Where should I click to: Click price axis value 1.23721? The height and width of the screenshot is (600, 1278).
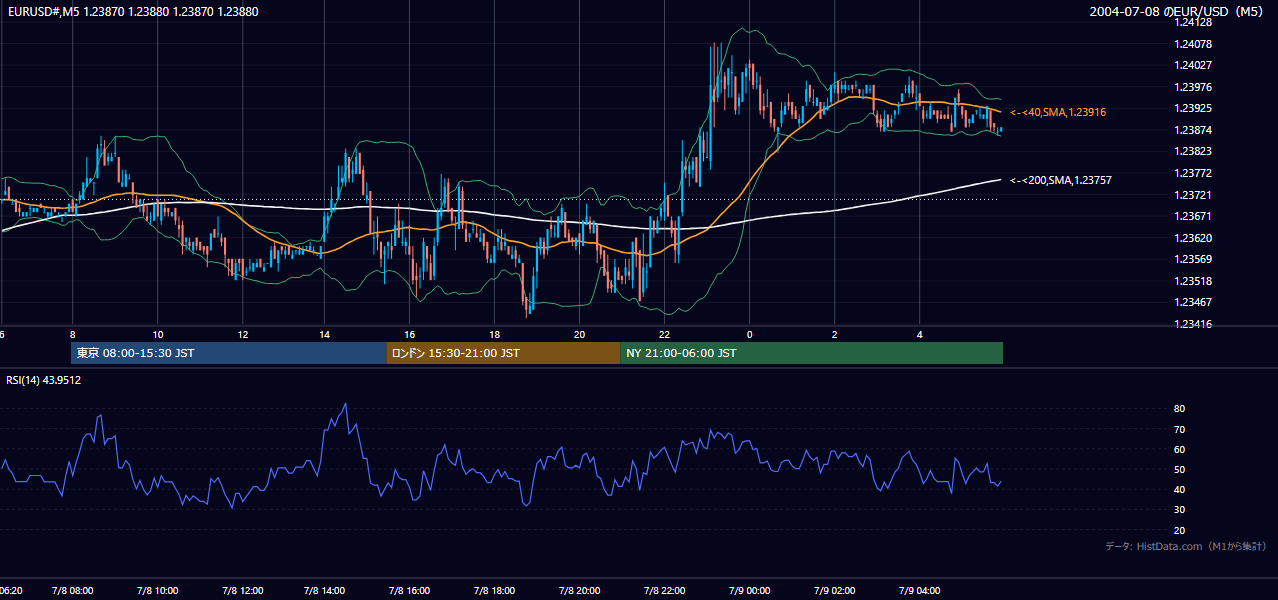pyautogui.click(x=1193, y=195)
